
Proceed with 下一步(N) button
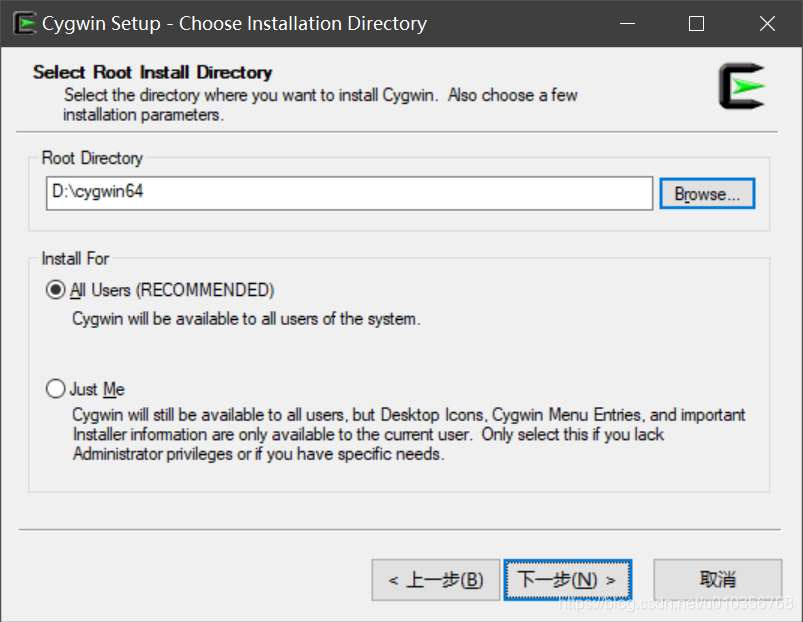point(567,580)
